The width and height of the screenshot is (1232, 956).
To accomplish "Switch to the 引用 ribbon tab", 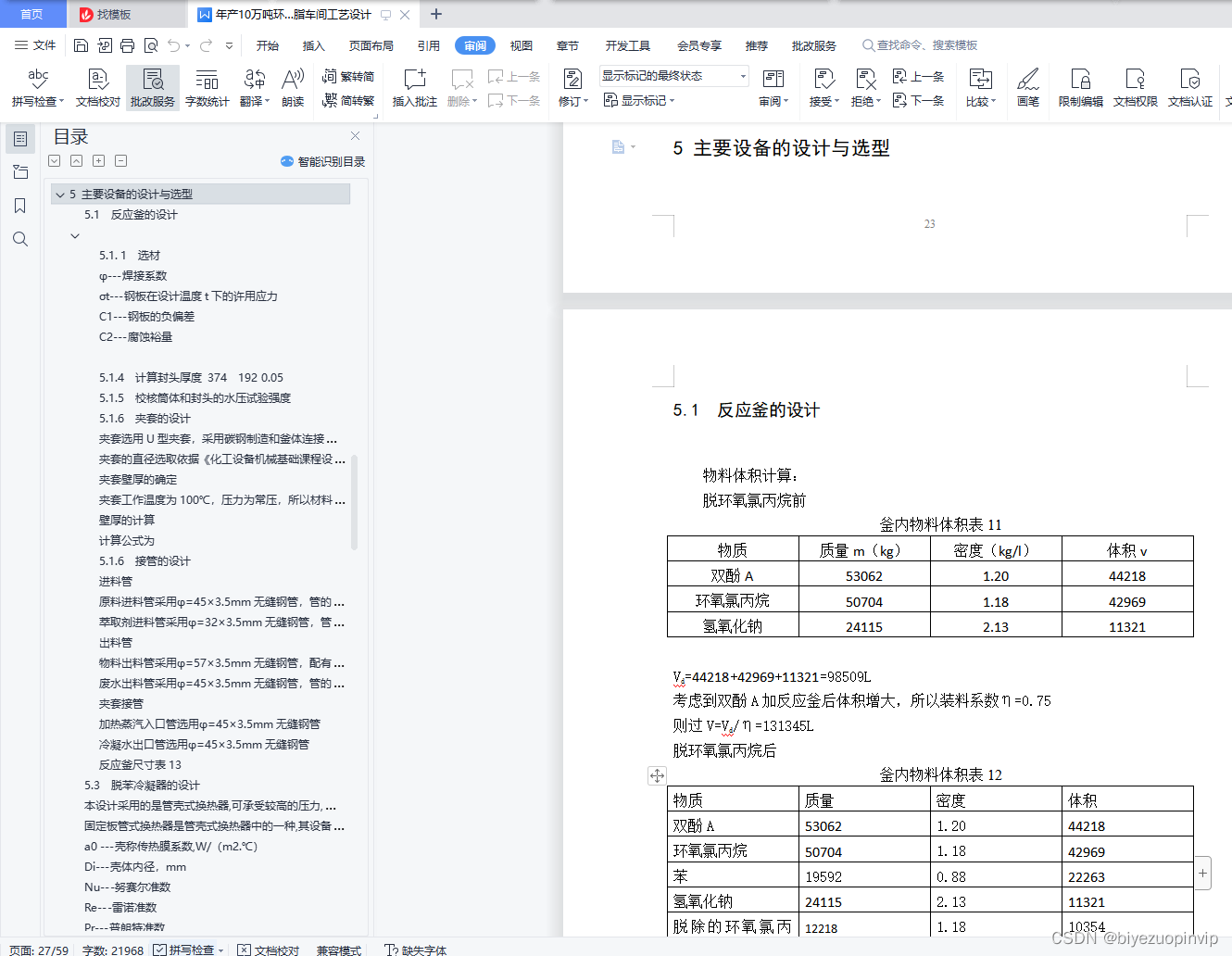I will (x=429, y=45).
